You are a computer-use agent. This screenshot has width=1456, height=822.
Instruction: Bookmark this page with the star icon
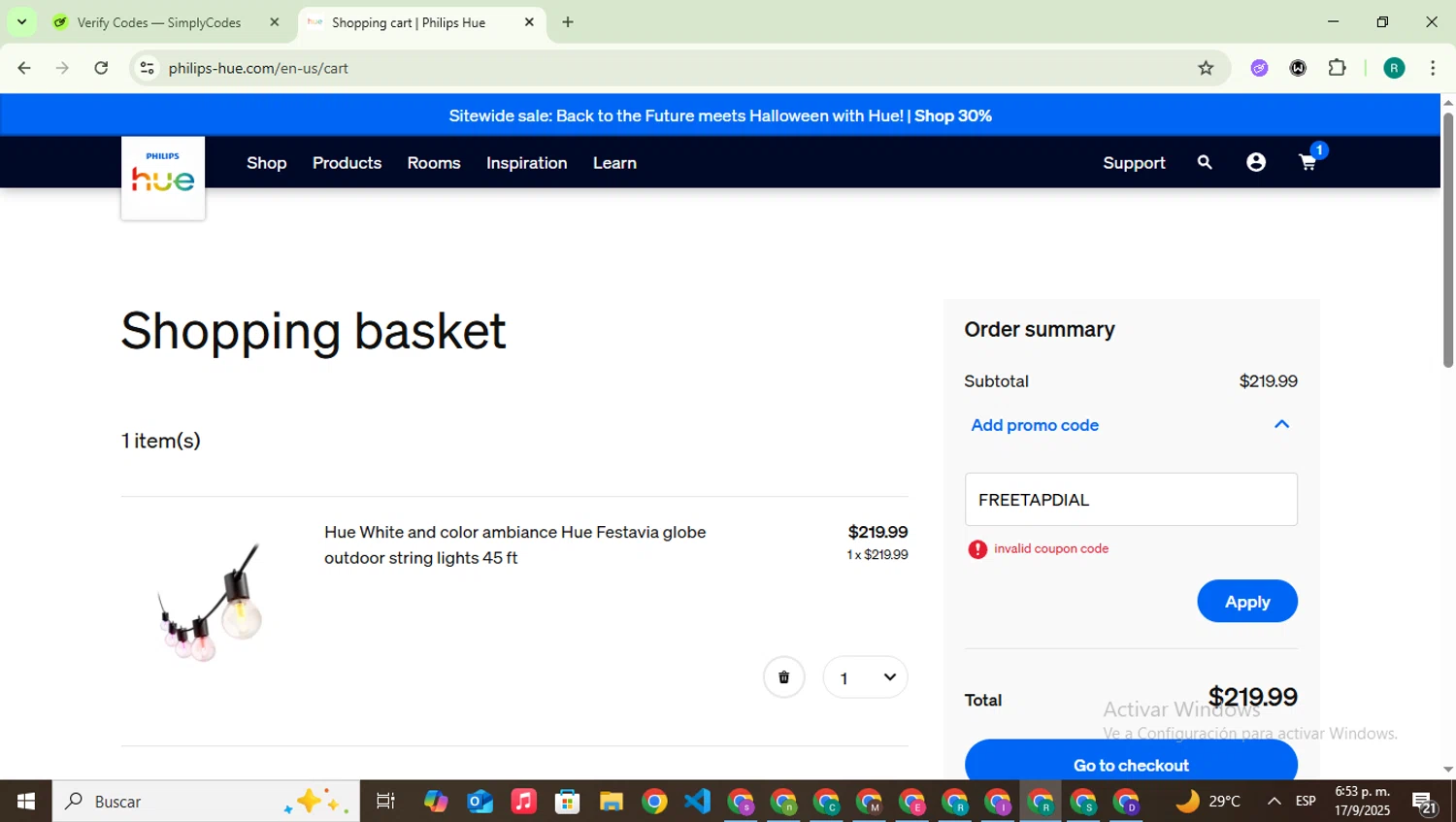click(x=1206, y=68)
